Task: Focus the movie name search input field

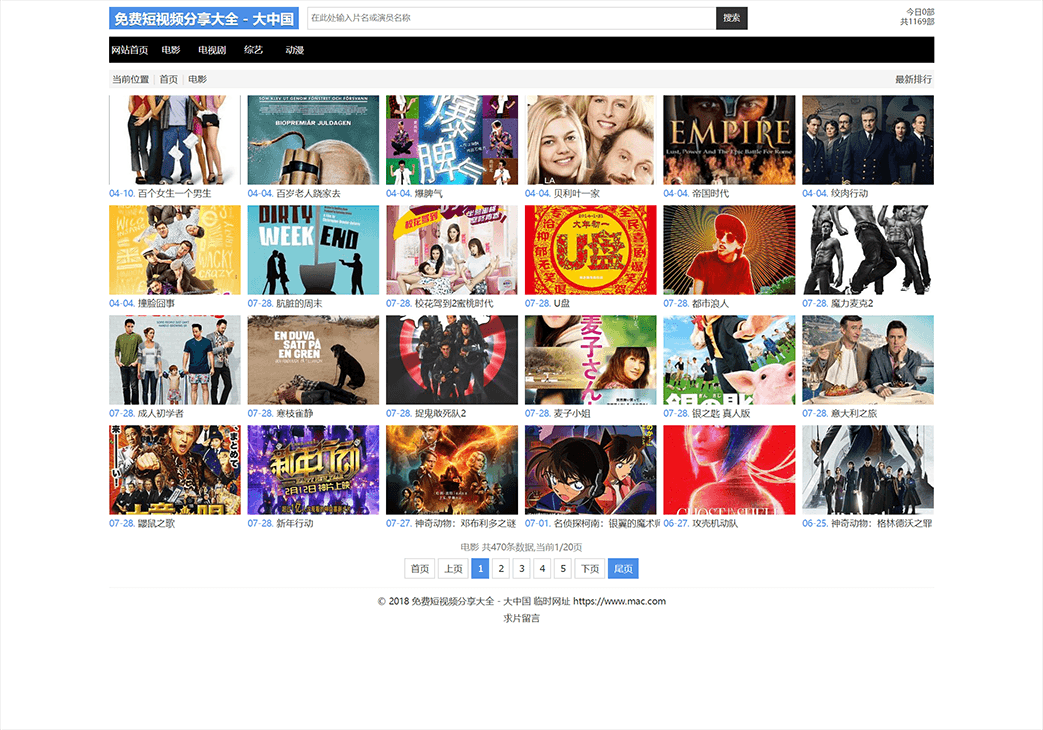Action: pos(510,18)
